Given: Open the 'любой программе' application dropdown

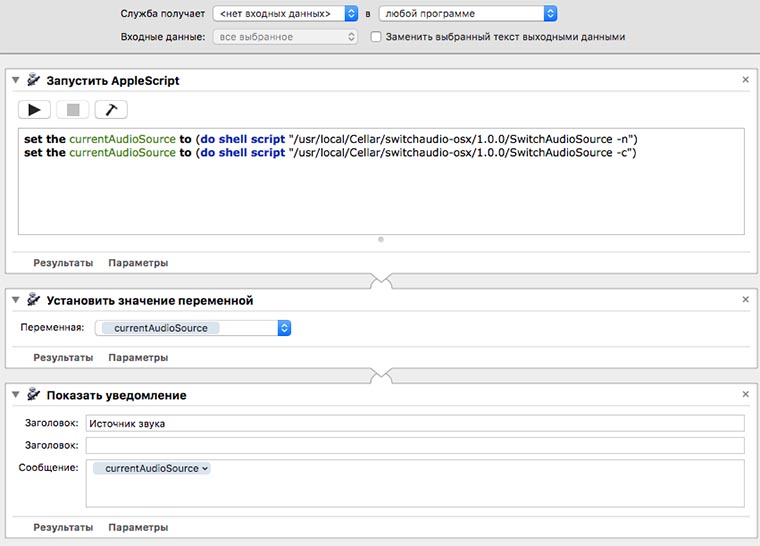Looking at the screenshot, I should (x=468, y=14).
